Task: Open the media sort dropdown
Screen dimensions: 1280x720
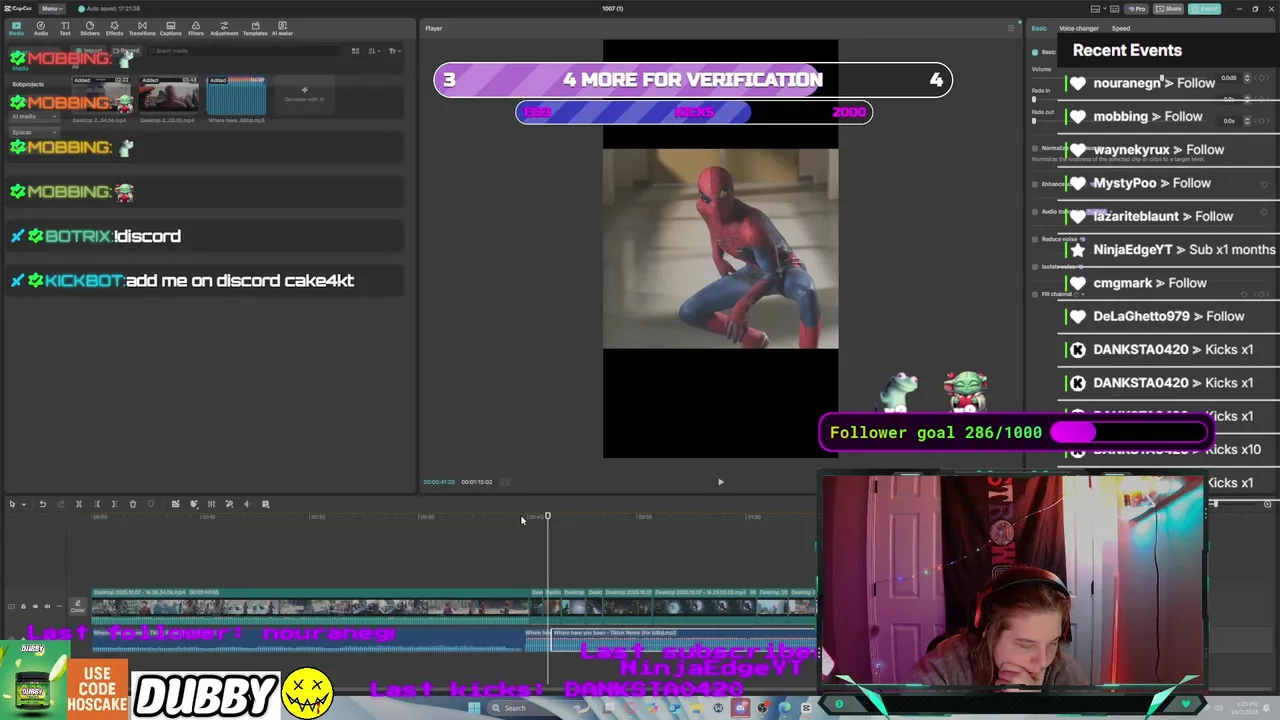Action: coord(374,51)
